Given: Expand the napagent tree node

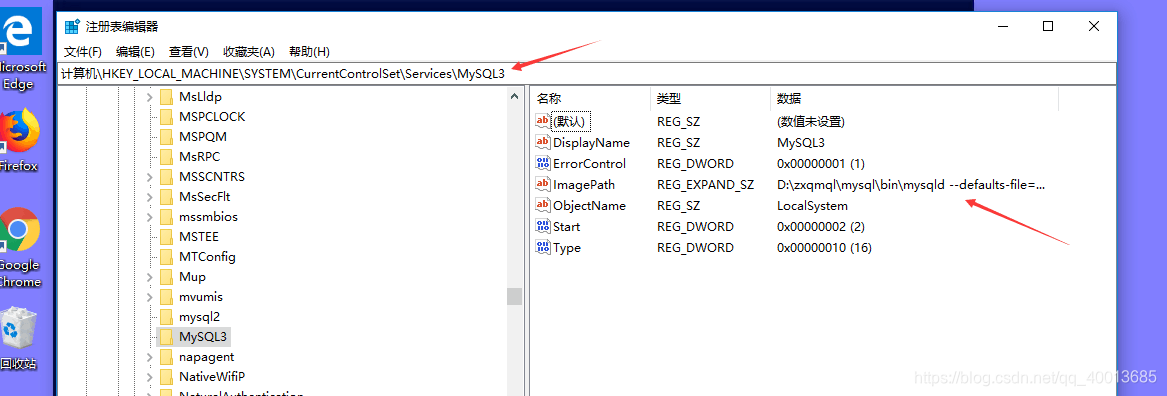Looking at the screenshot, I should coord(149,357).
